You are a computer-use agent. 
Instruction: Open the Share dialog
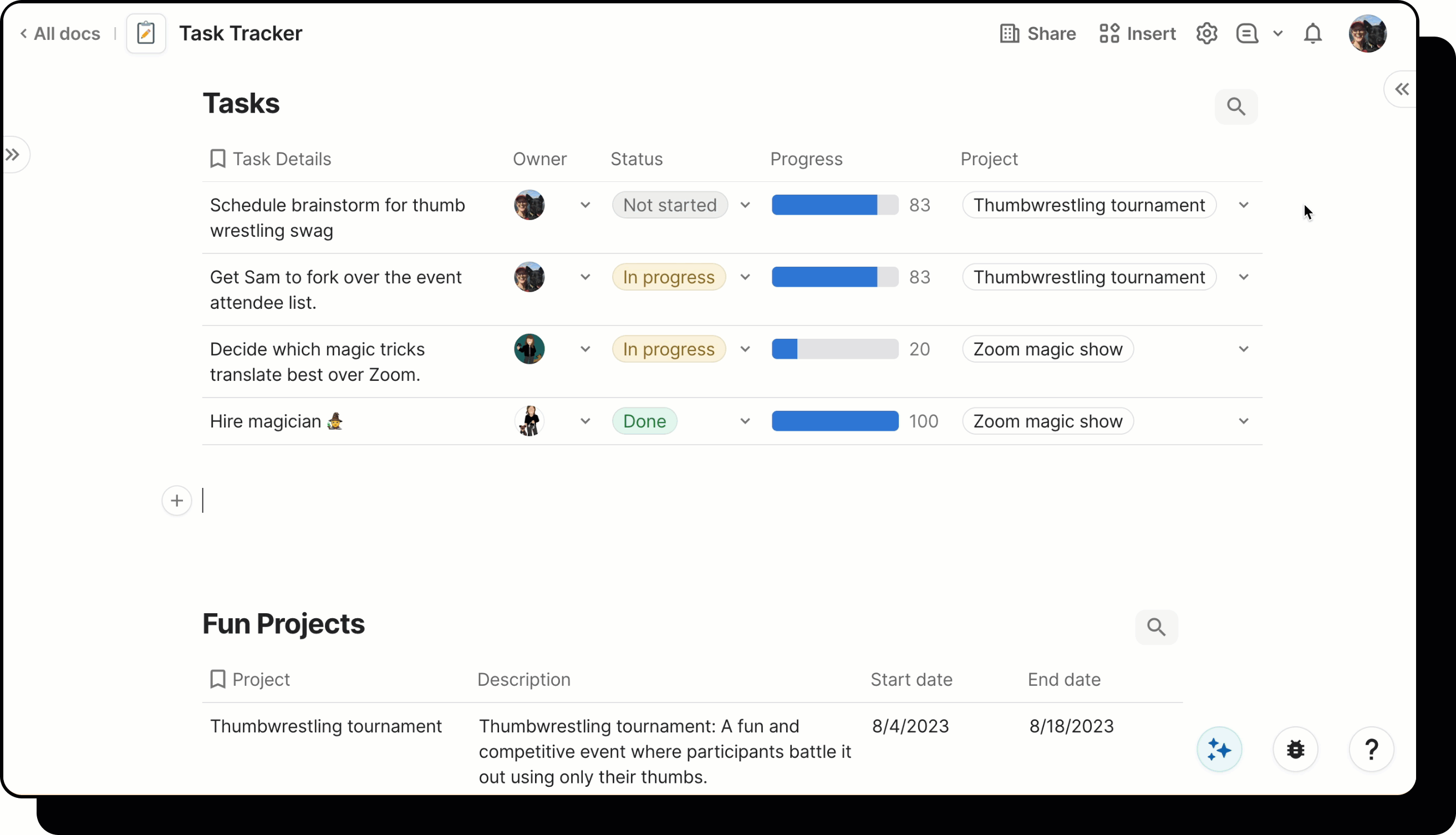point(1037,34)
